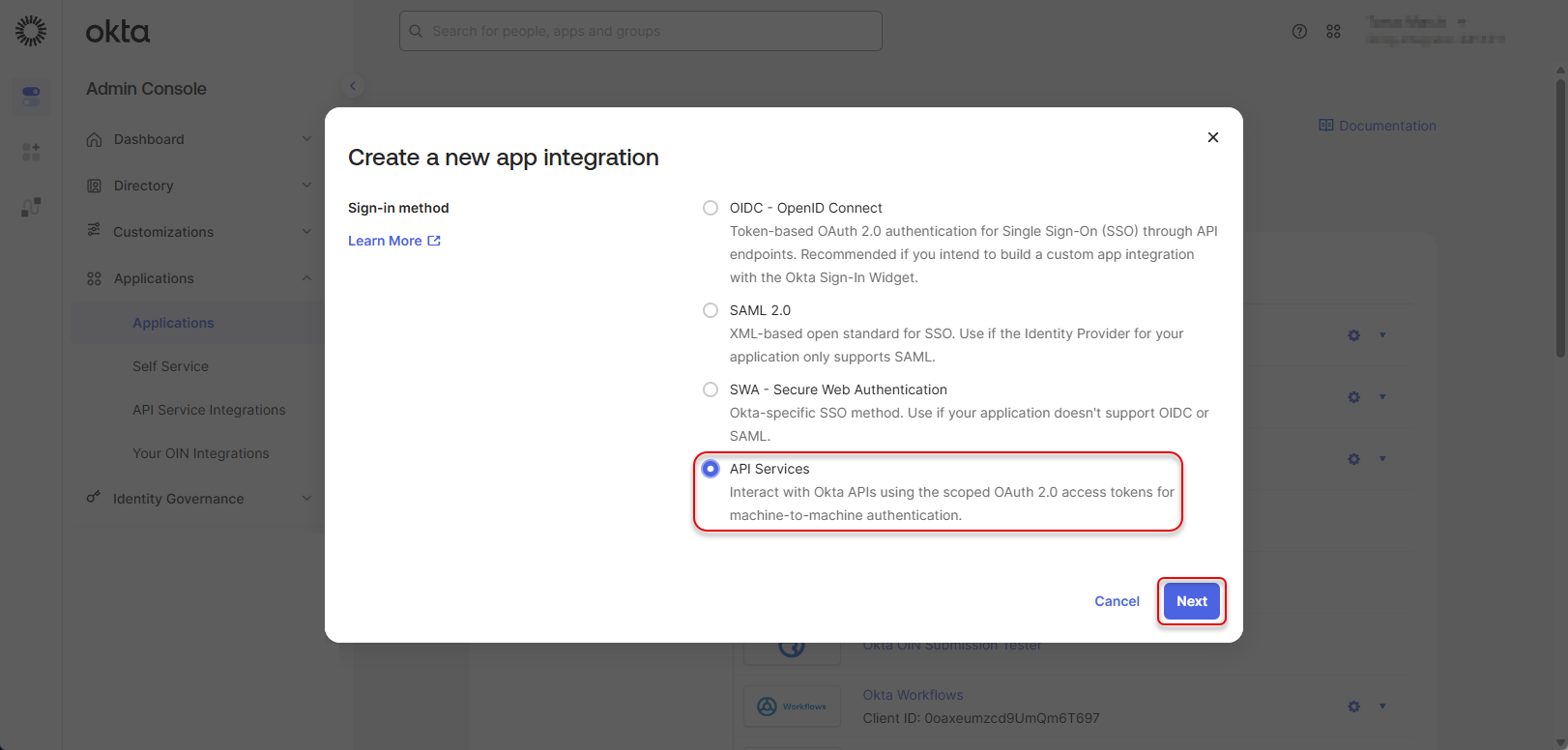The width and height of the screenshot is (1568, 750).
Task: Click the search for people, apps field
Action: [x=640, y=31]
